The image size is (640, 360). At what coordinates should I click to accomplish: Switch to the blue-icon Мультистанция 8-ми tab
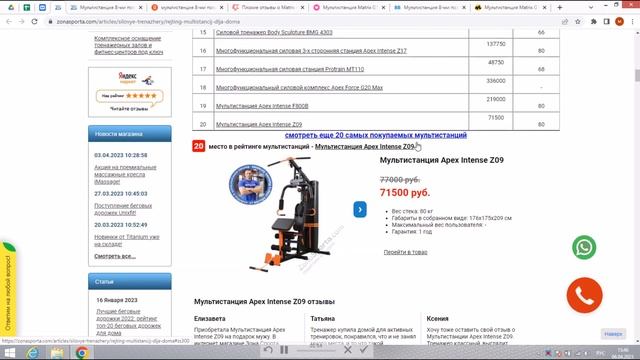tap(430, 7)
